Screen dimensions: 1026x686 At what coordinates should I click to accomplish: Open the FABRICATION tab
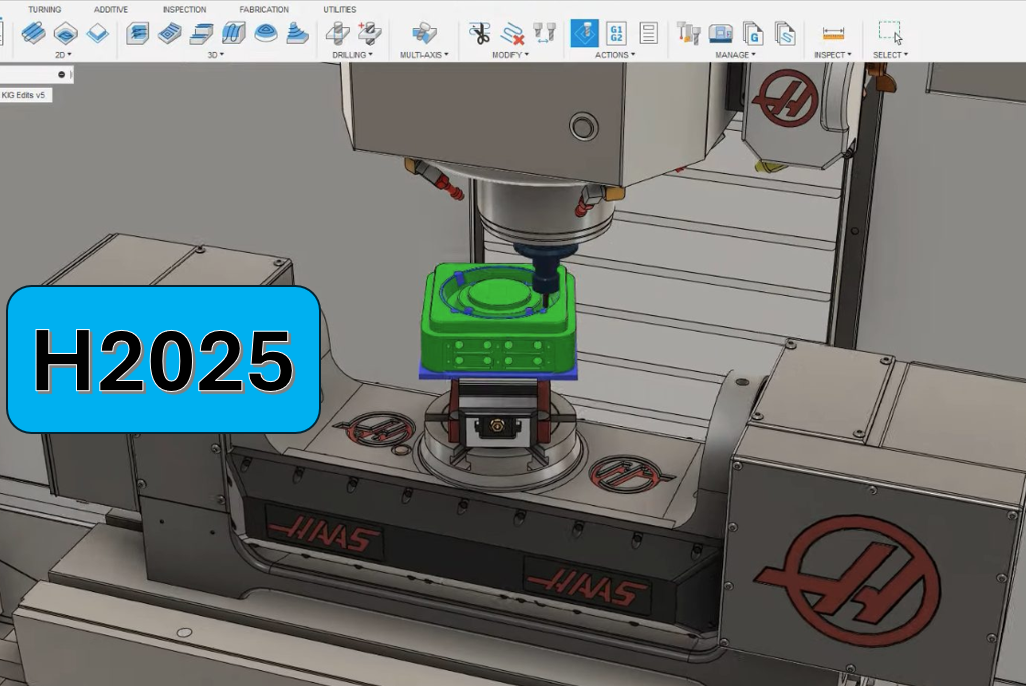(x=264, y=10)
